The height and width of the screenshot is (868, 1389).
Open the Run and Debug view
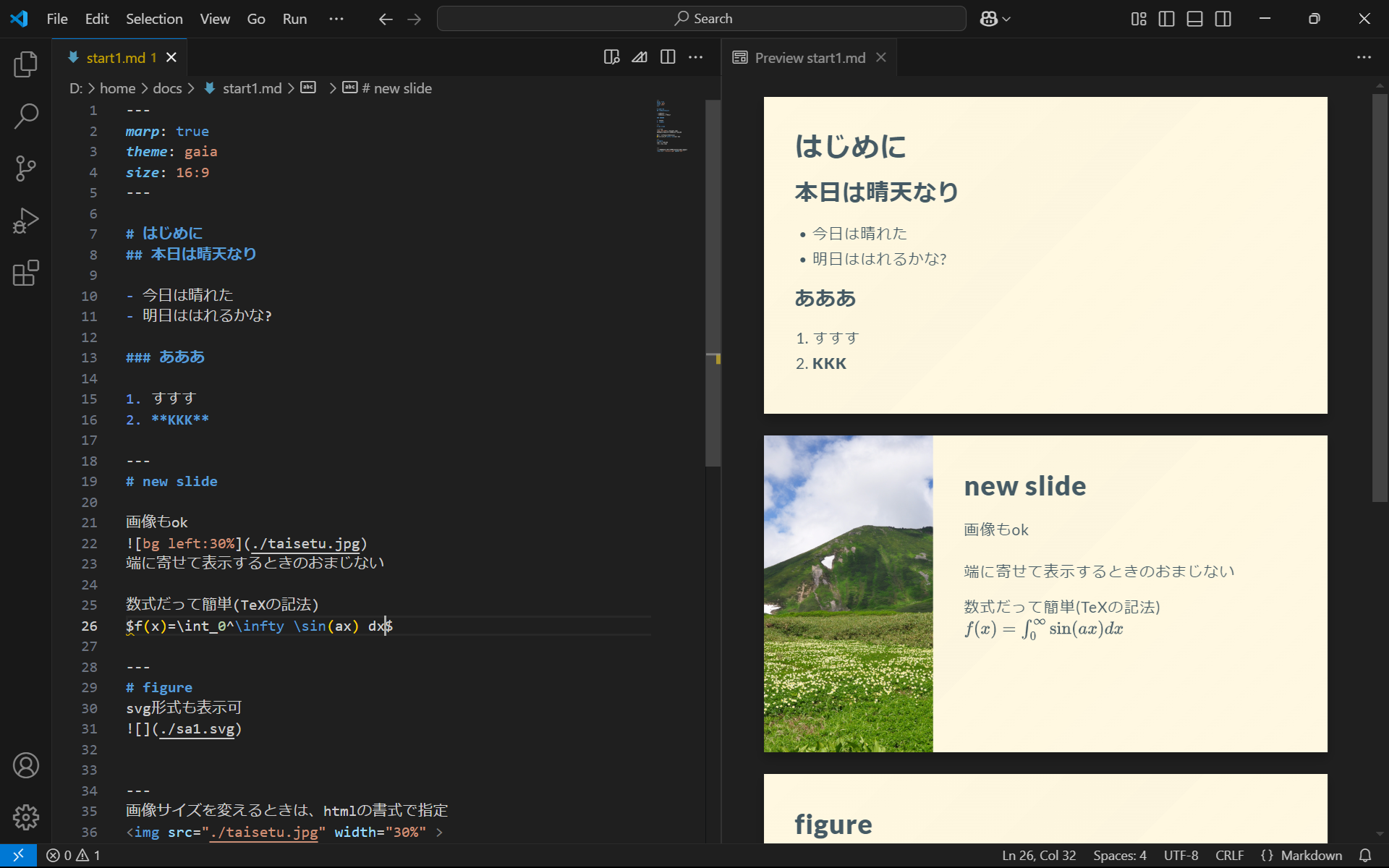coord(26,221)
